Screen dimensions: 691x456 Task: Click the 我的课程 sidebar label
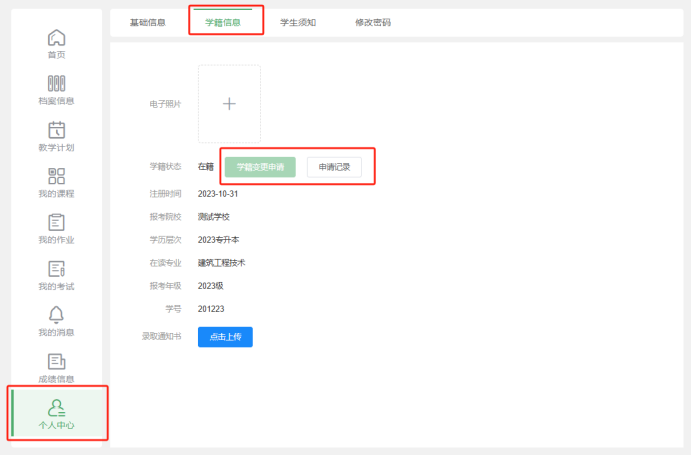(x=56, y=194)
